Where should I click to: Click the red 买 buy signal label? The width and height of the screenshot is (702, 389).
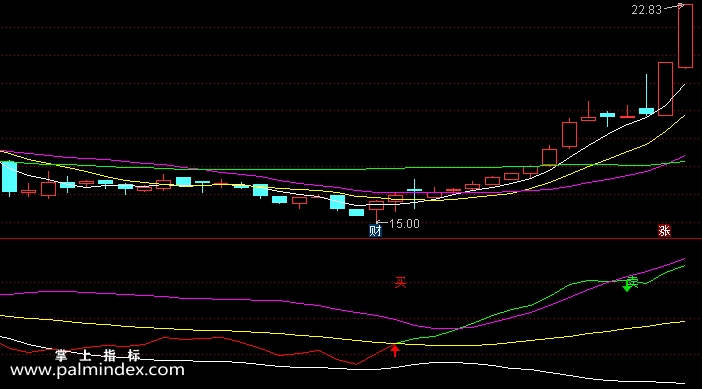(x=400, y=282)
